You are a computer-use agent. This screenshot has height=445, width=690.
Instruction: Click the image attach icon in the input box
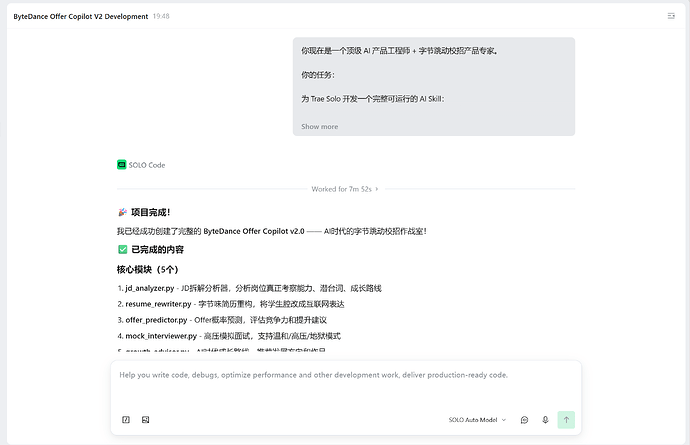pos(146,419)
